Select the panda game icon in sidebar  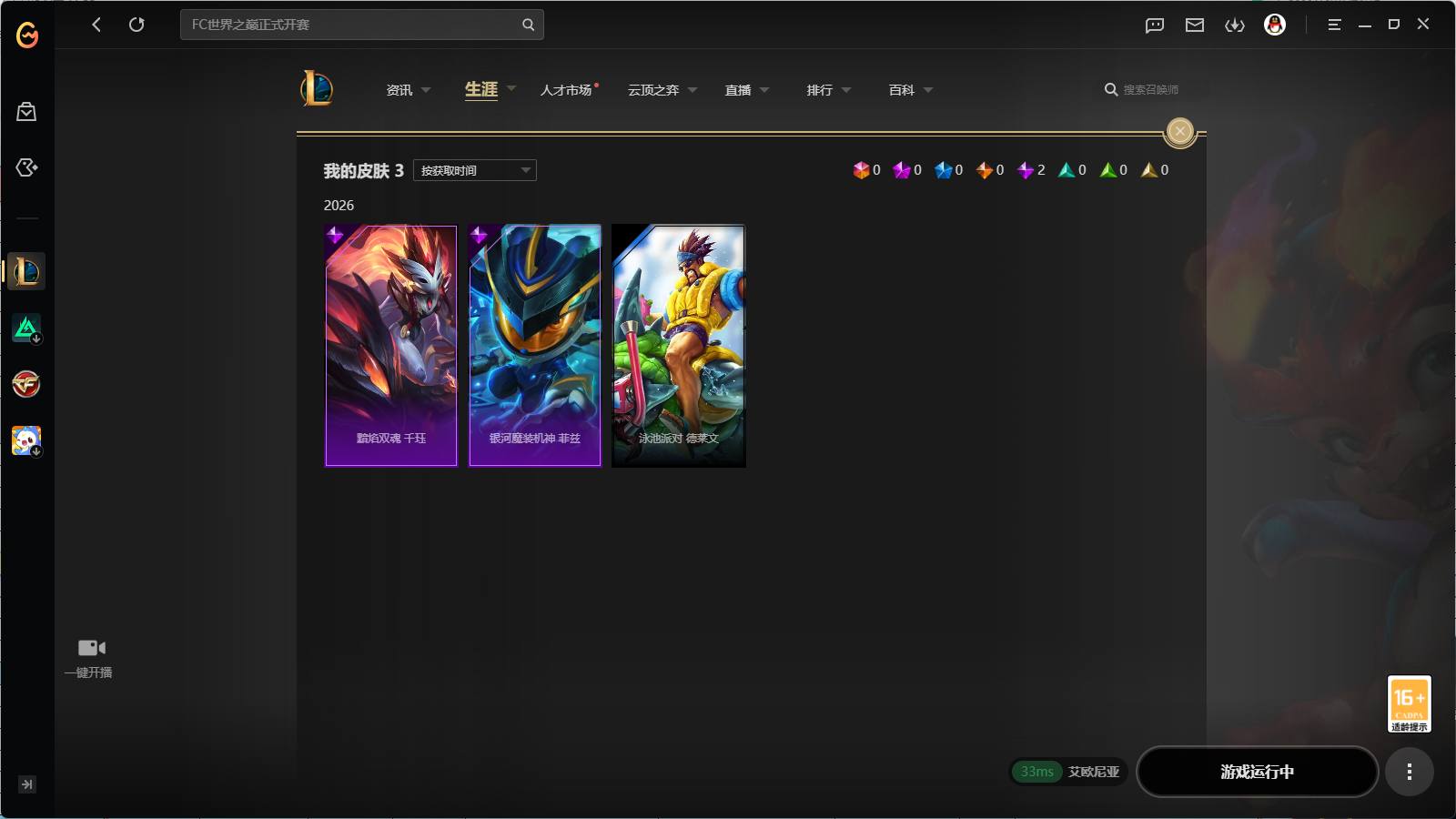(x=26, y=440)
